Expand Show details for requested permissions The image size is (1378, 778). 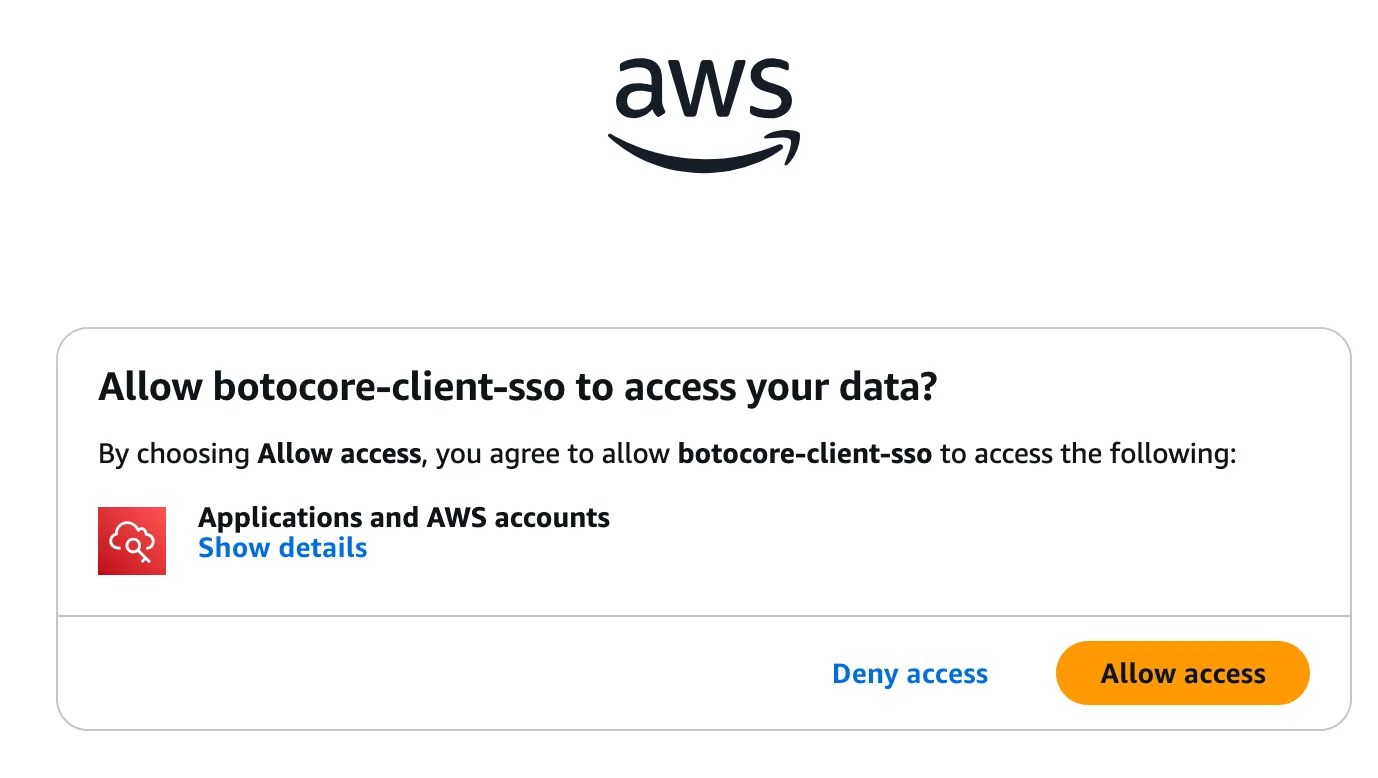pyautogui.click(x=283, y=548)
